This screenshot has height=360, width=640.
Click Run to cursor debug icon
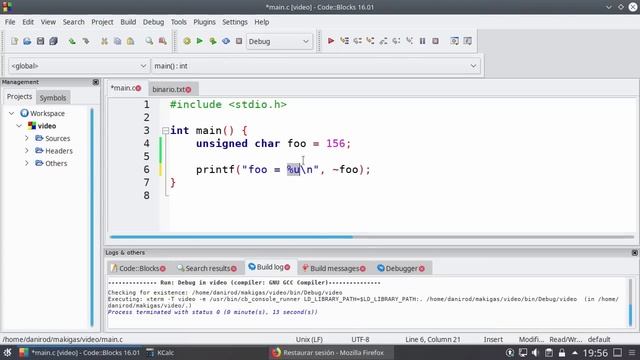tap(344, 41)
